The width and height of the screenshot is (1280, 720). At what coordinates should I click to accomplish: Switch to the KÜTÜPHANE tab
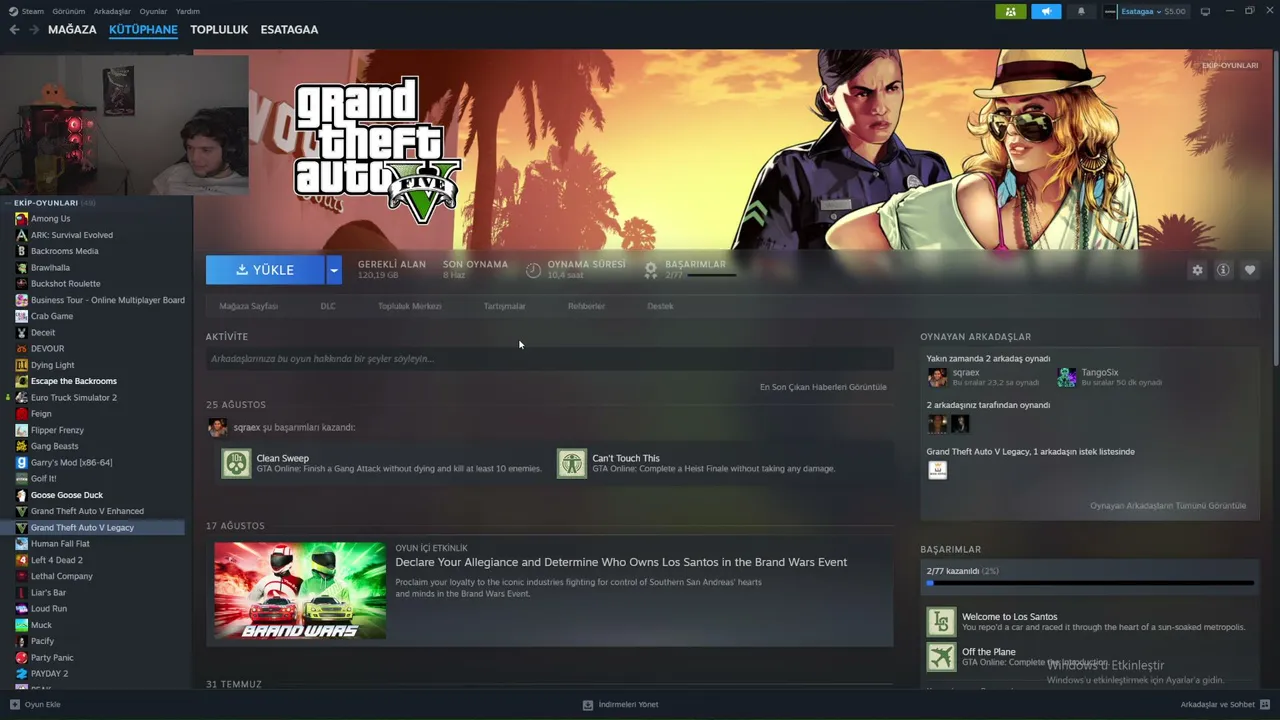tap(143, 30)
